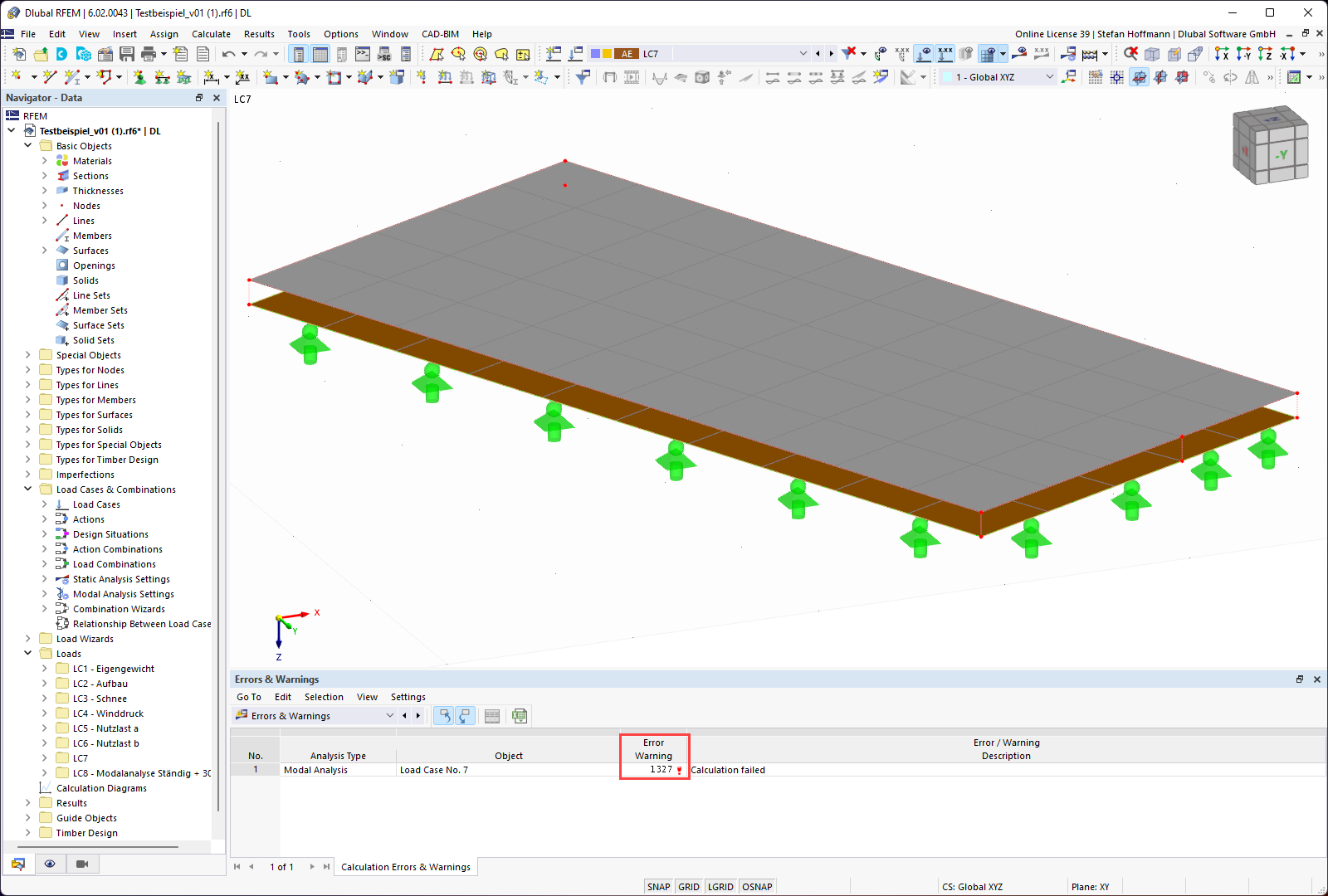Viewport: 1328px width, 896px height.
Task: Click the Navigator vertical scrollbar
Action: point(218,465)
